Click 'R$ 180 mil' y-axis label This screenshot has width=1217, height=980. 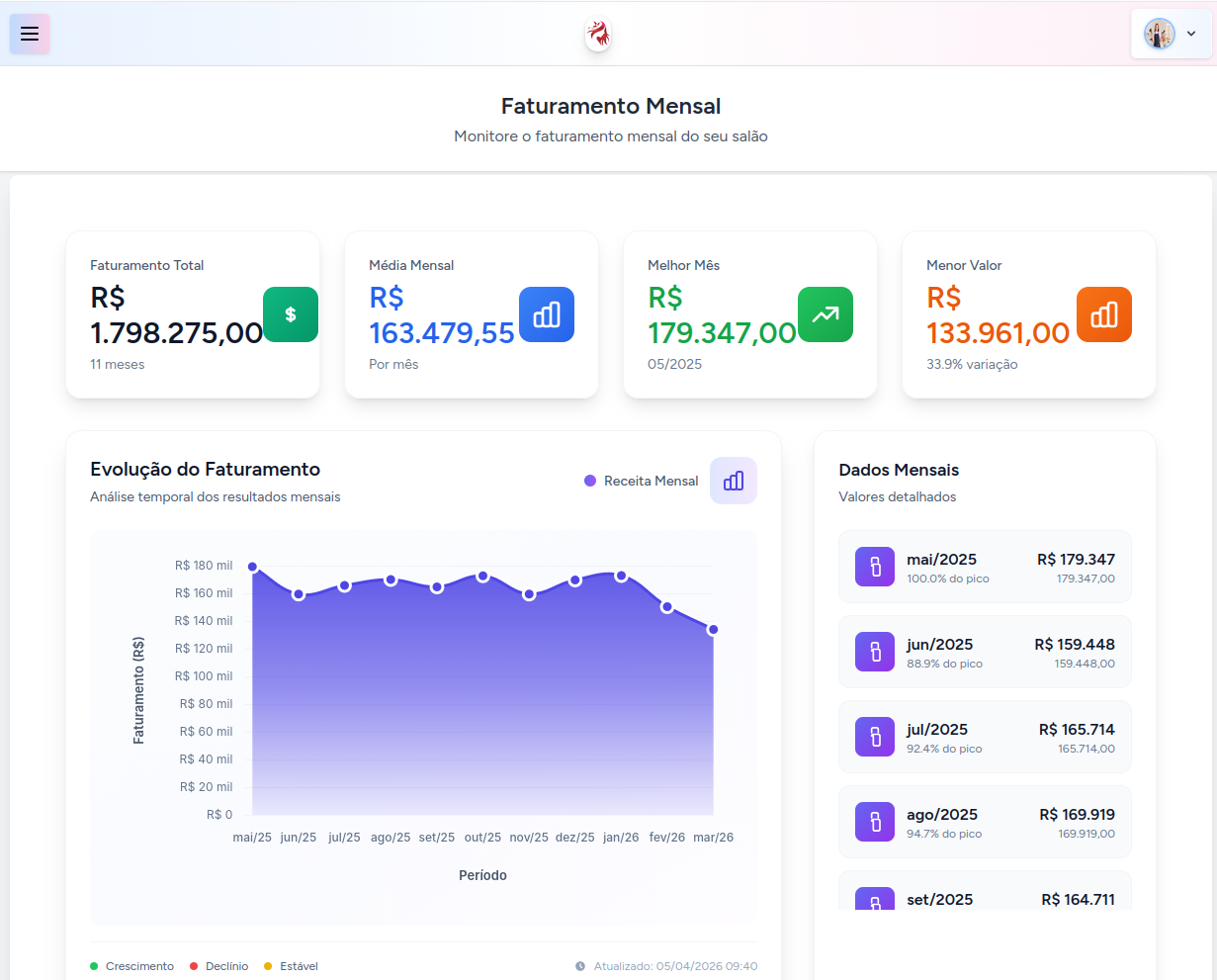[204, 566]
